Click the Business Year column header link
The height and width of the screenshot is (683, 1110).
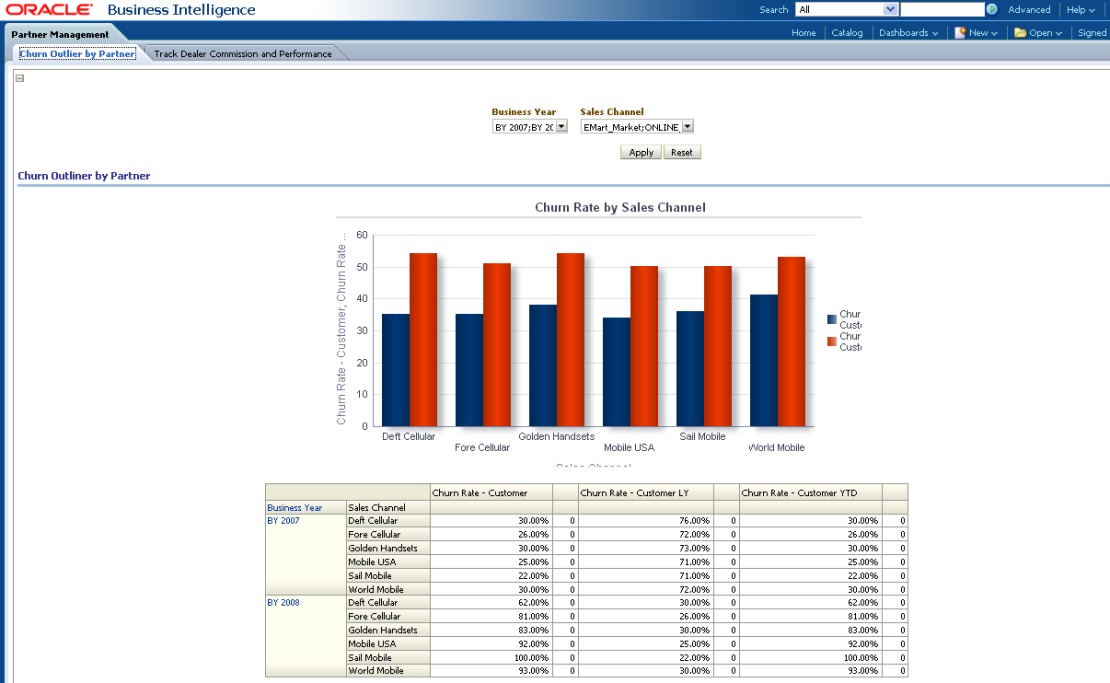[x=294, y=507]
